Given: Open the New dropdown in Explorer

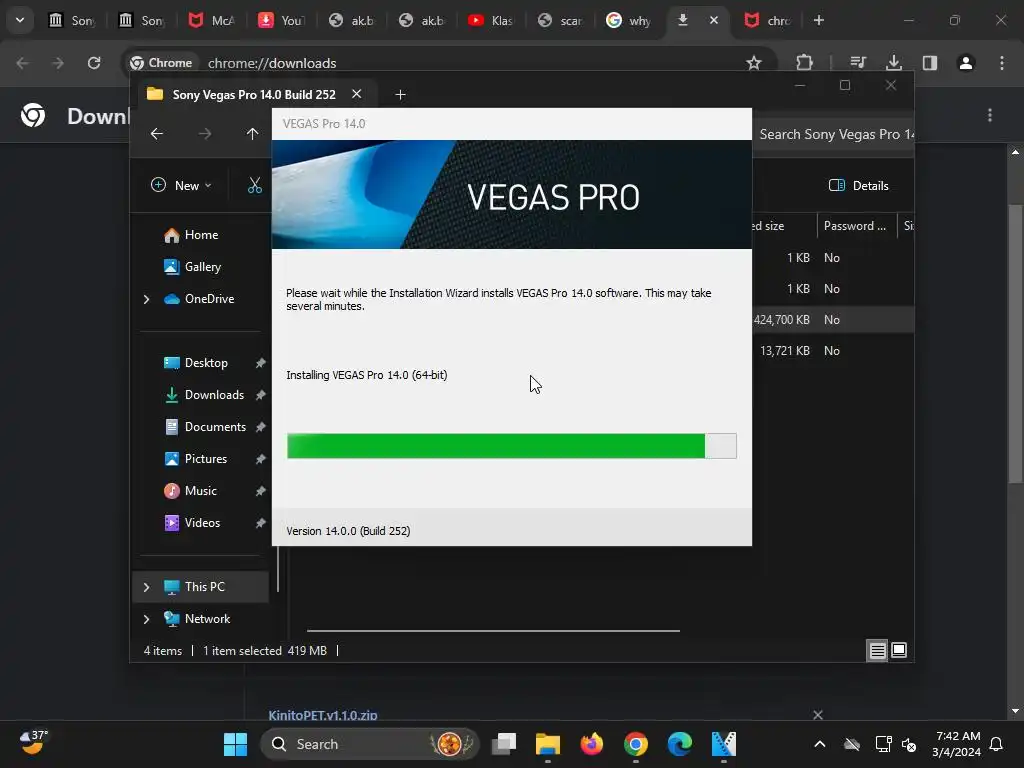Looking at the screenshot, I should (181, 185).
